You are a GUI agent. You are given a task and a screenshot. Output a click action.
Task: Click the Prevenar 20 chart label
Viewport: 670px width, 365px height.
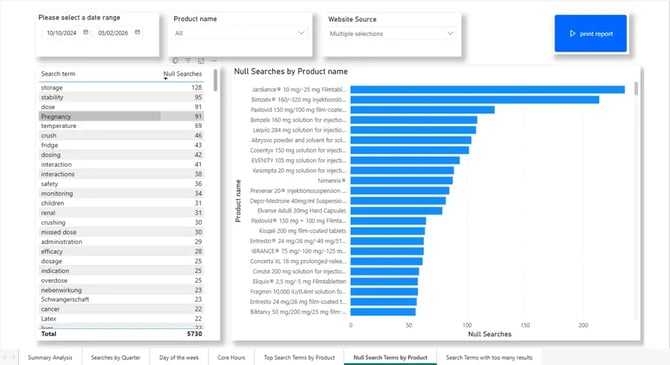(298, 191)
